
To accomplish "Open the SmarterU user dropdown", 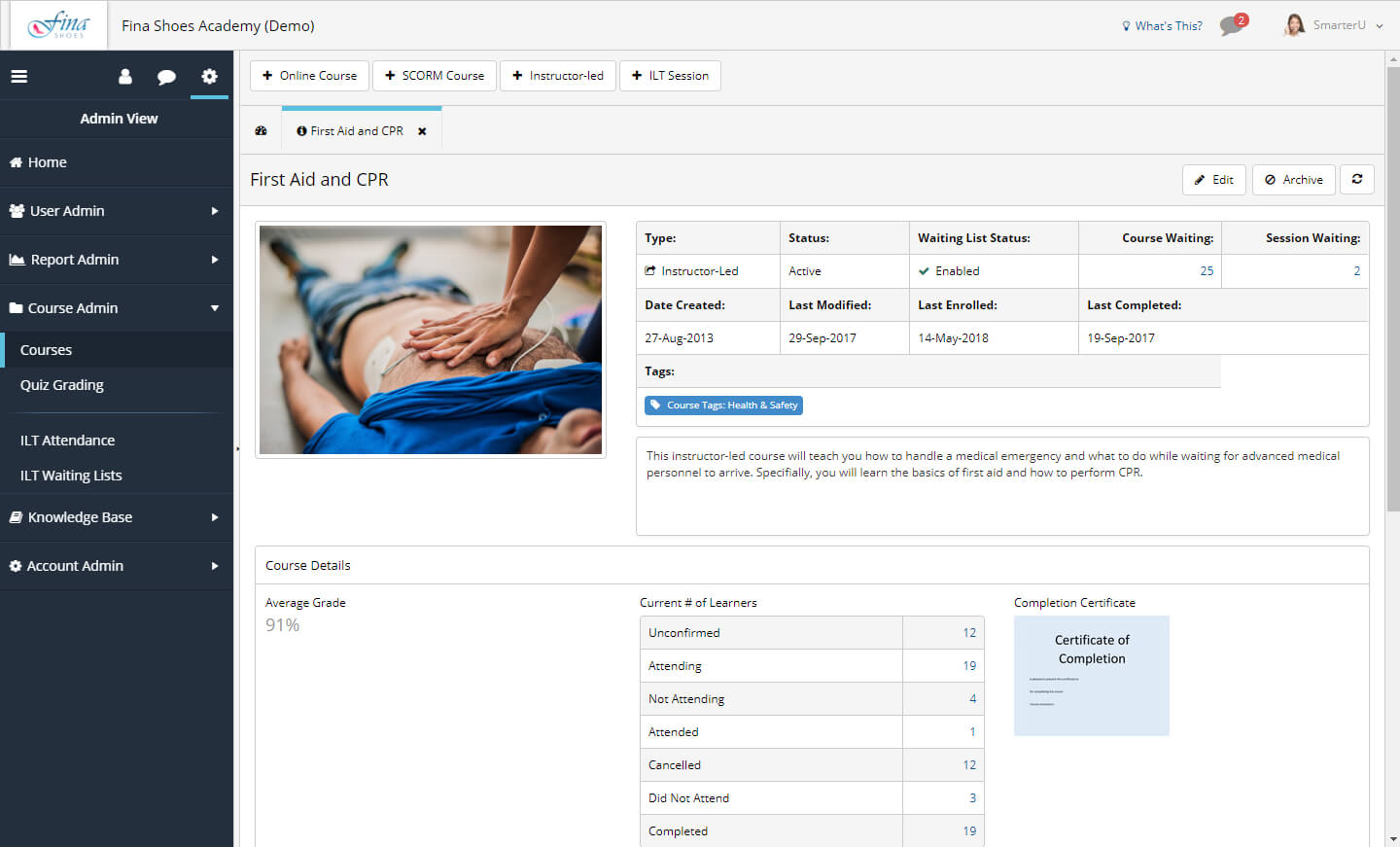I will coord(1338,25).
